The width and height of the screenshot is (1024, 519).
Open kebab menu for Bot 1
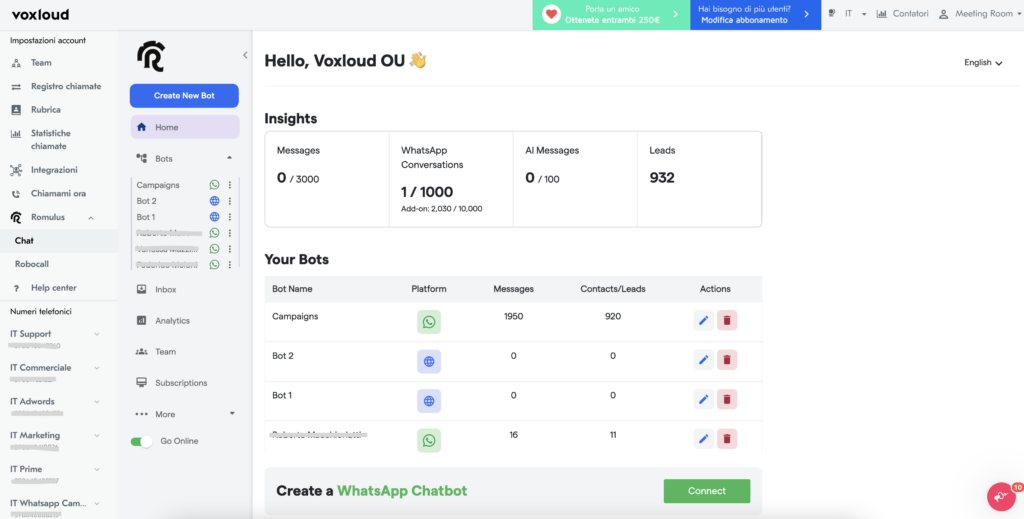230,217
